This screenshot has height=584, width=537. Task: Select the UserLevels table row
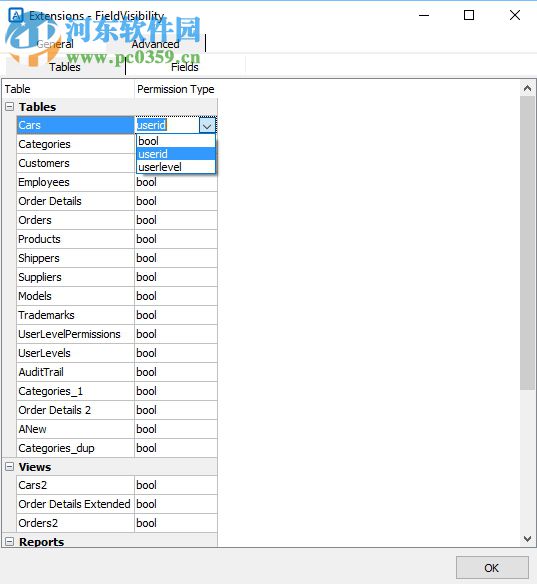pos(75,353)
